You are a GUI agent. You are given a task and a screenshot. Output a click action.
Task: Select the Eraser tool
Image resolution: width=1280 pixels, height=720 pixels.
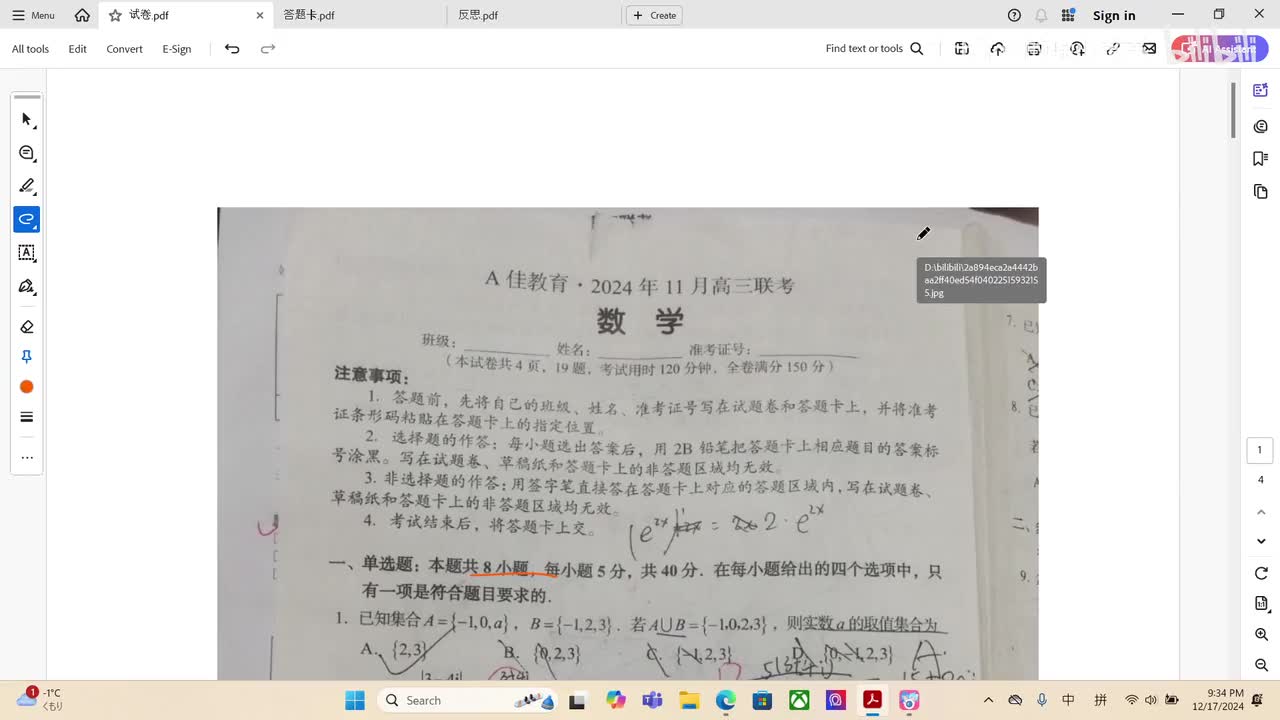[x=27, y=327]
